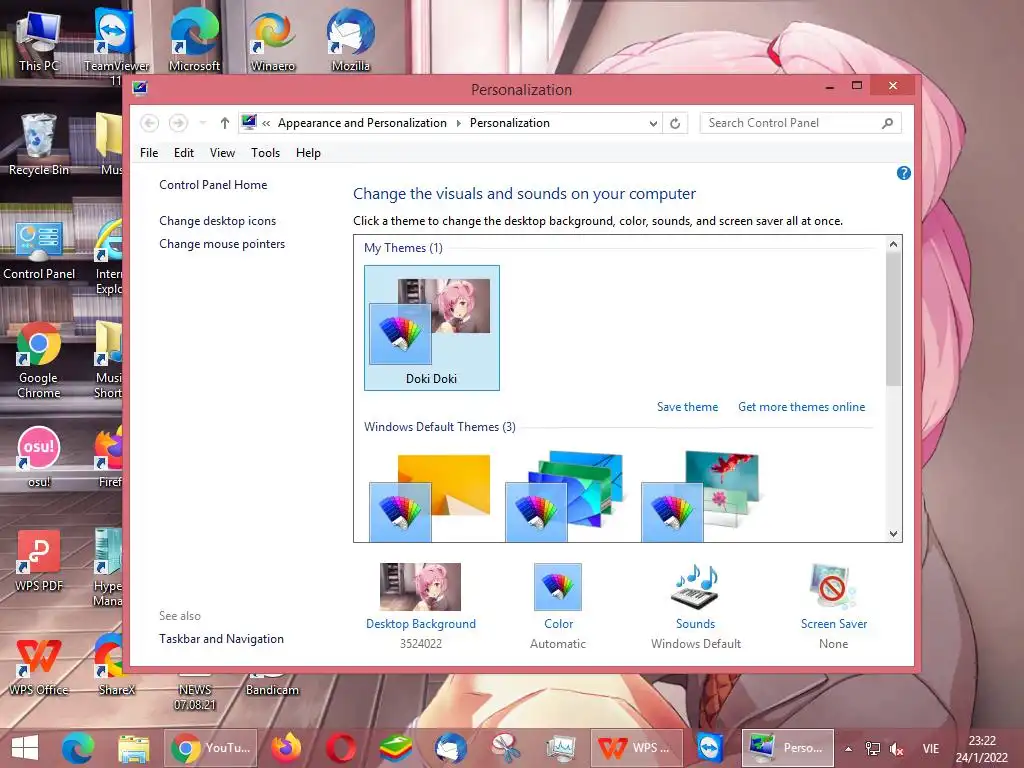Click the Windows Start button
1024x768 pixels.
point(25,747)
